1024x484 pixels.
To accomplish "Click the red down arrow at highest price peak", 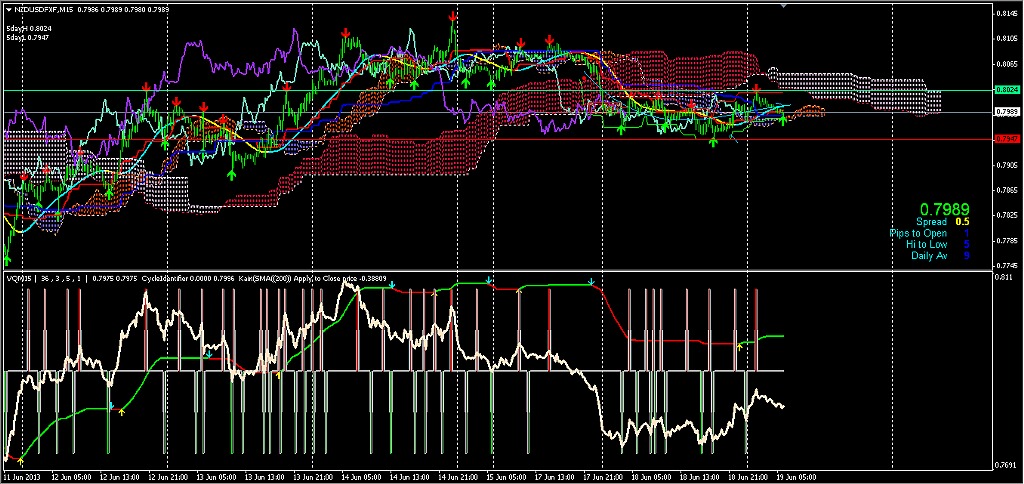I will pos(454,18).
